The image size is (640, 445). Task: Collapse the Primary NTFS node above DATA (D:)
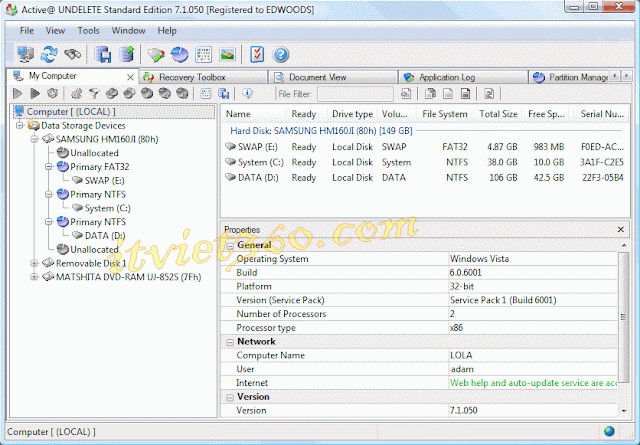coord(49,222)
